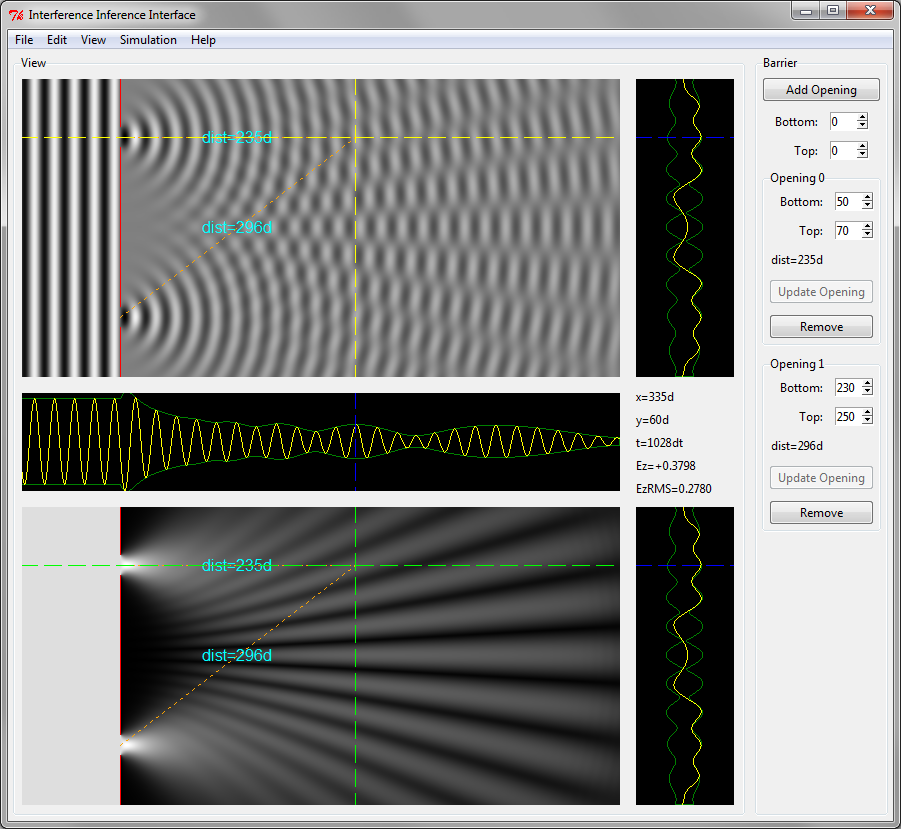Click the dist=235d label in top view

coord(237,137)
